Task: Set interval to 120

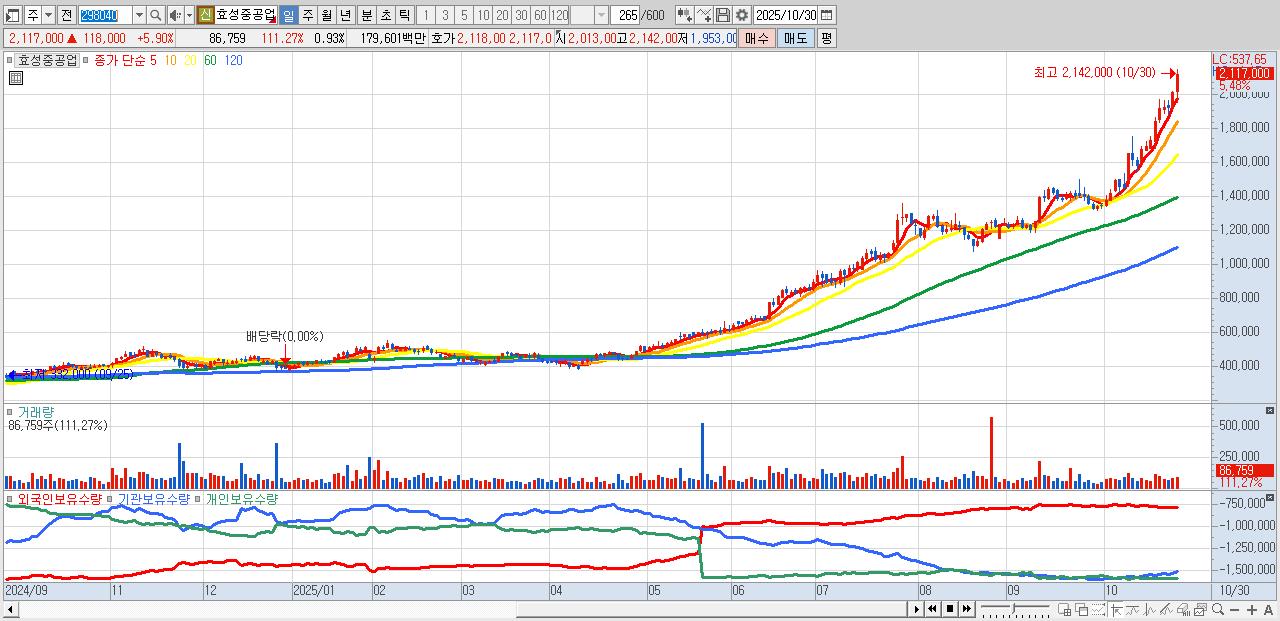Action: (x=560, y=15)
